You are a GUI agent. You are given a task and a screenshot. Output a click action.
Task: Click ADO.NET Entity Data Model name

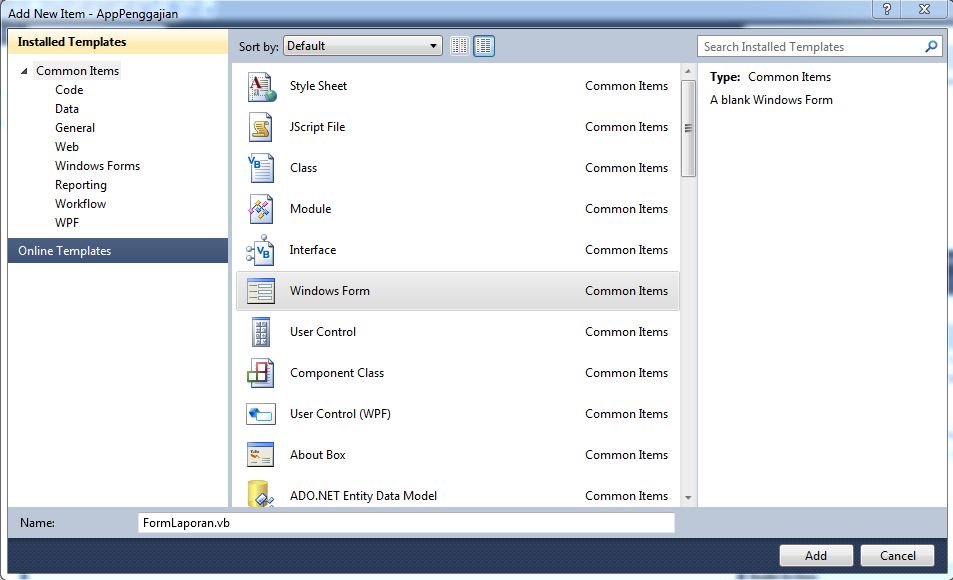363,496
